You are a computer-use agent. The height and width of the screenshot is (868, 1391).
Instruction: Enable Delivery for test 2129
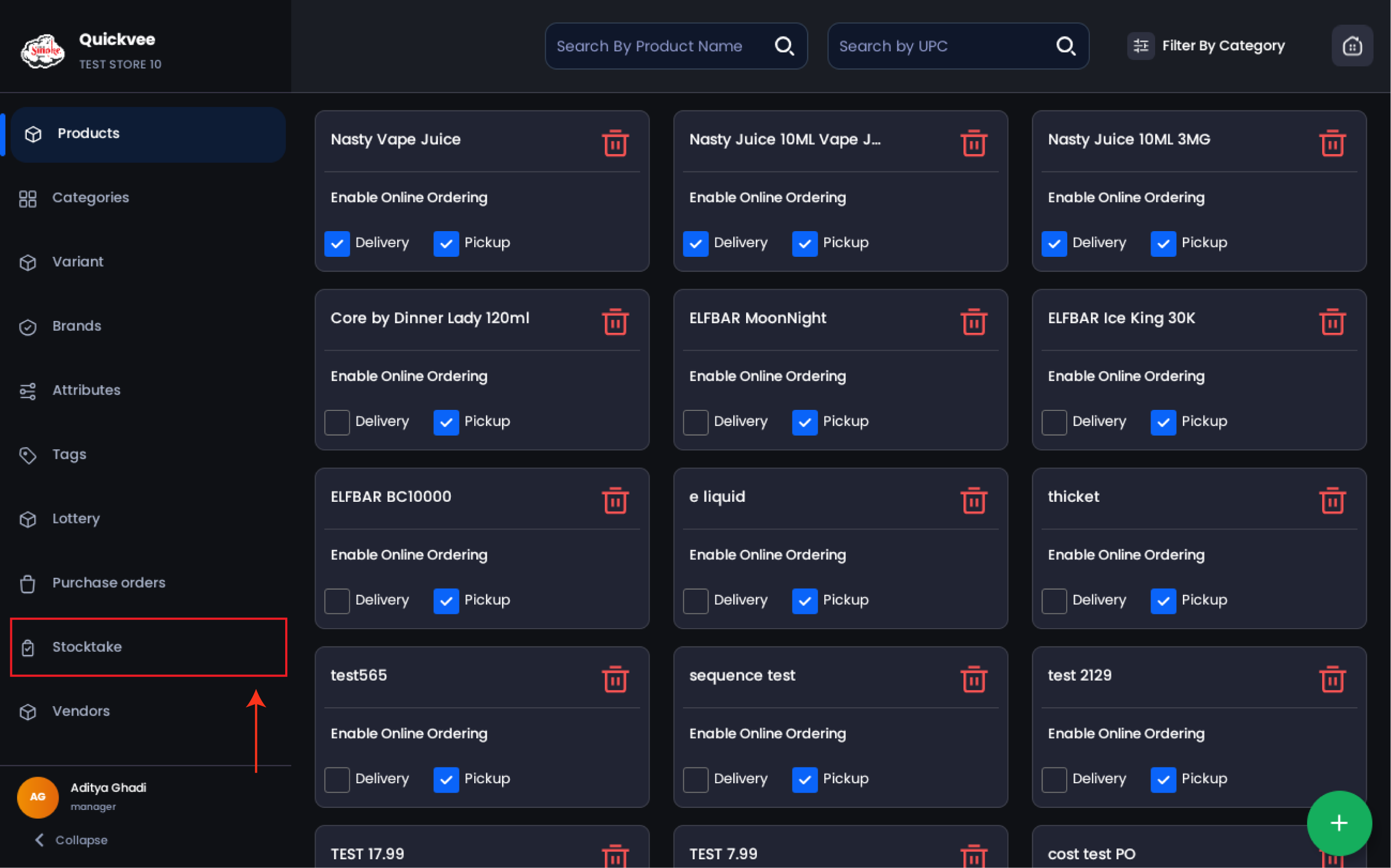(1054, 780)
